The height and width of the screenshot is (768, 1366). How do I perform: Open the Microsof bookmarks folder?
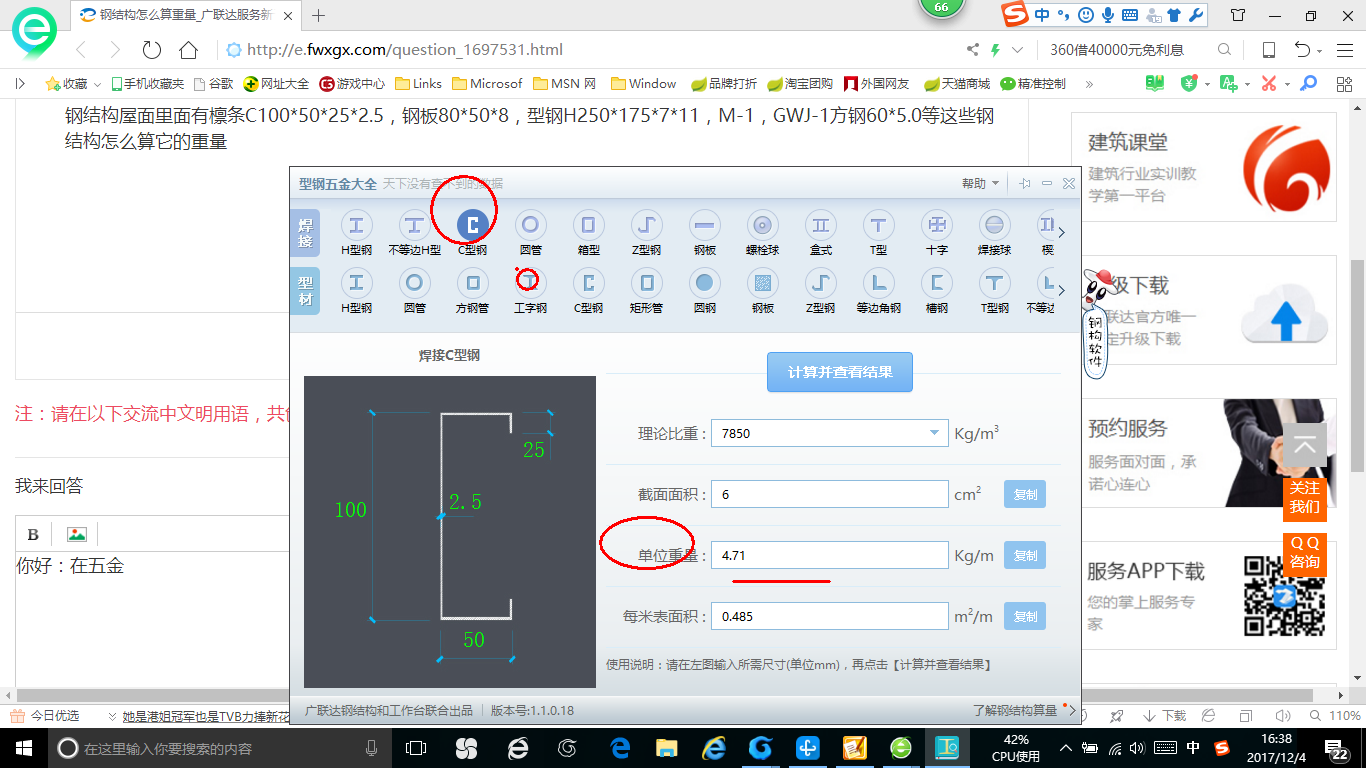coord(487,84)
